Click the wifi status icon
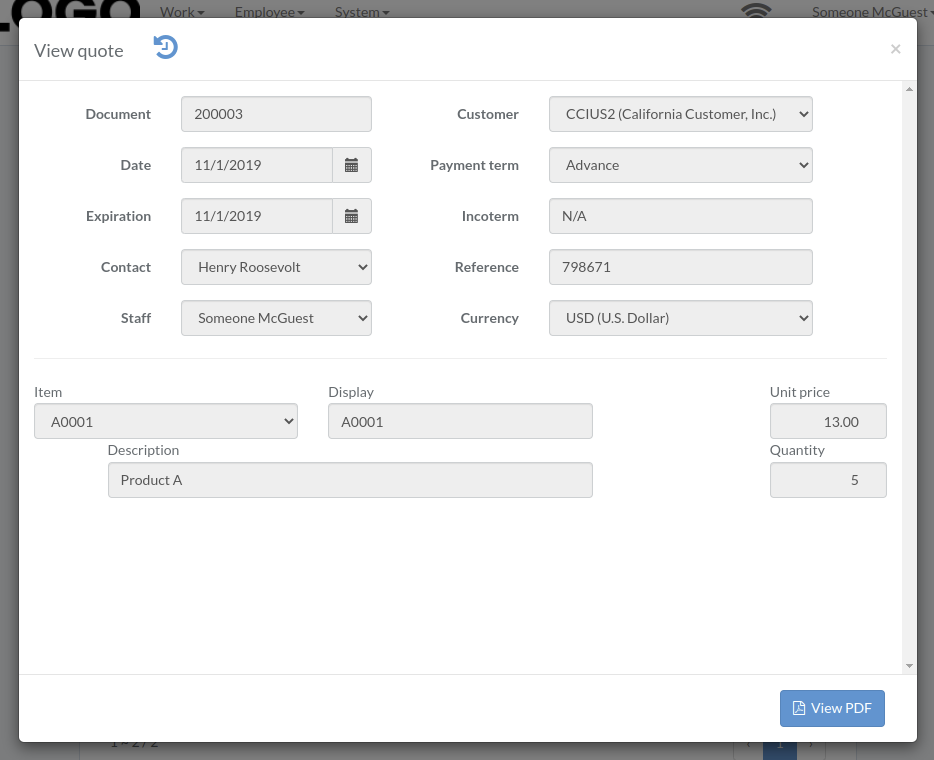 click(756, 11)
